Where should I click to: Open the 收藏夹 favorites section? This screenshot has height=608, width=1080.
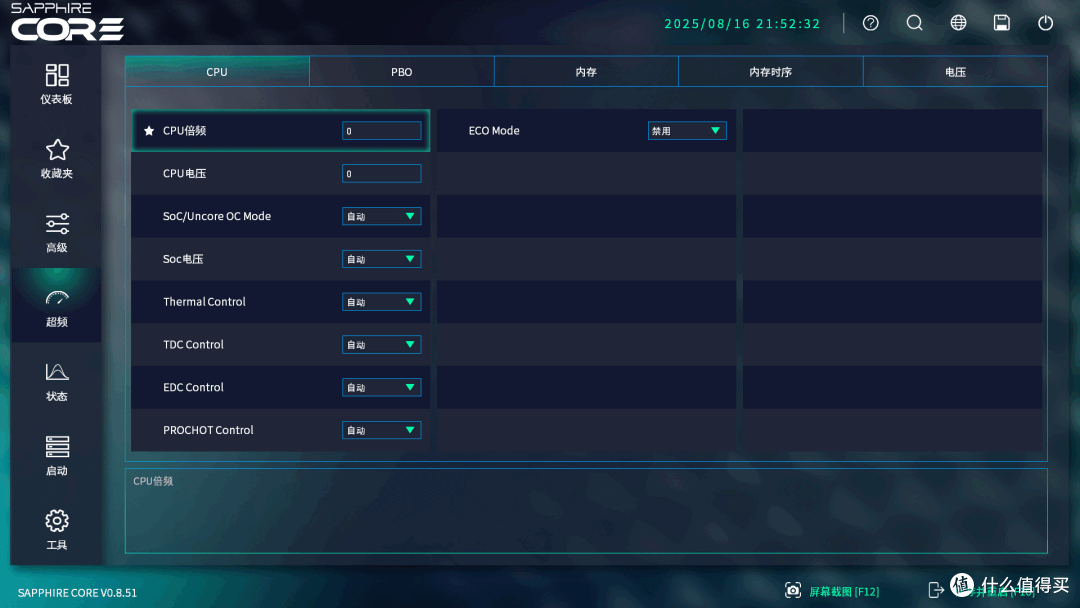pyautogui.click(x=56, y=158)
